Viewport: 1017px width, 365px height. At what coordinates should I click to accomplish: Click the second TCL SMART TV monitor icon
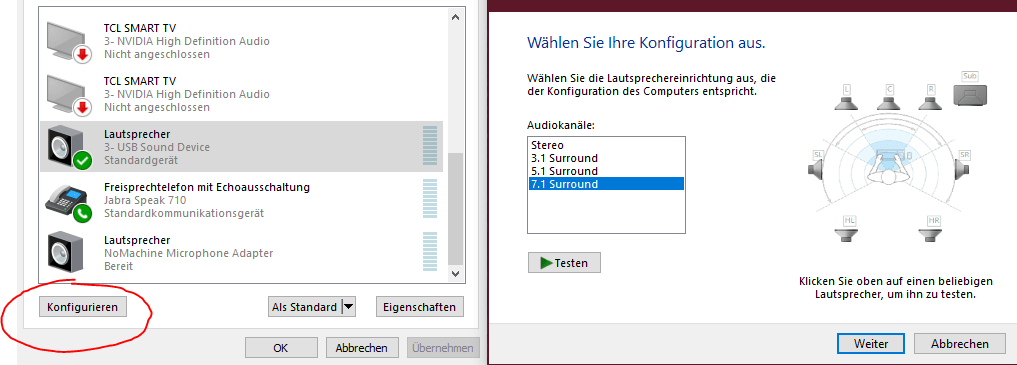[x=69, y=95]
